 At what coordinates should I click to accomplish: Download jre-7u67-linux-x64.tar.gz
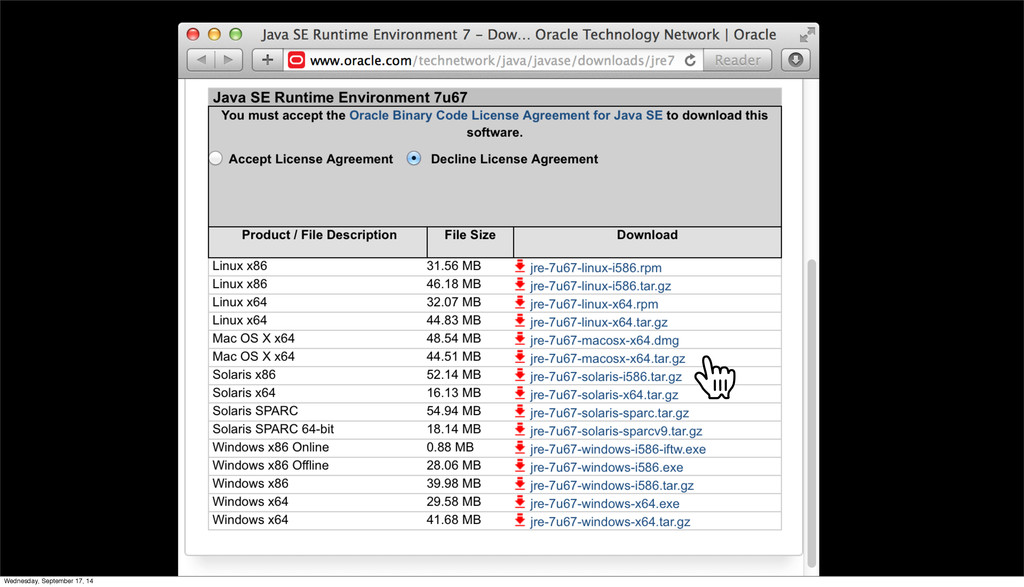click(x=598, y=322)
